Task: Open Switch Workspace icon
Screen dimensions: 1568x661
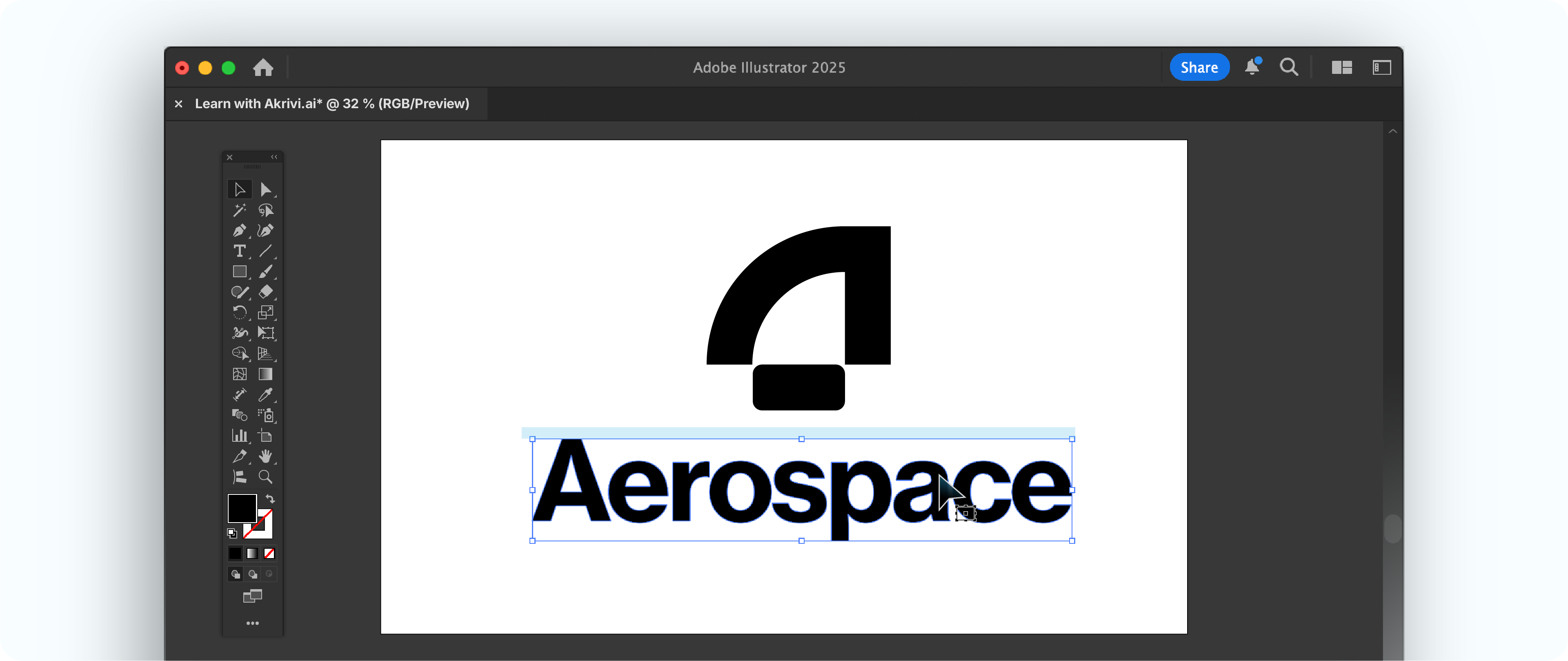Action: pyautogui.click(x=1382, y=67)
